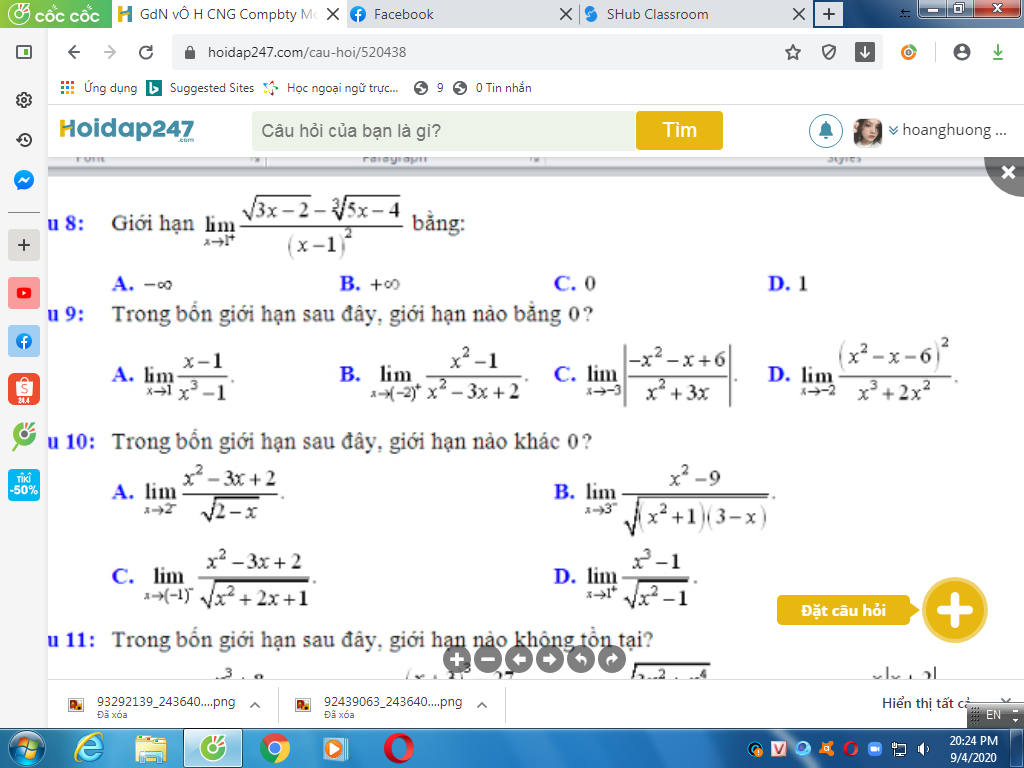The image size is (1024, 768).
Task: Click Hiển thị tất cả downloads link
Action: coord(925,703)
